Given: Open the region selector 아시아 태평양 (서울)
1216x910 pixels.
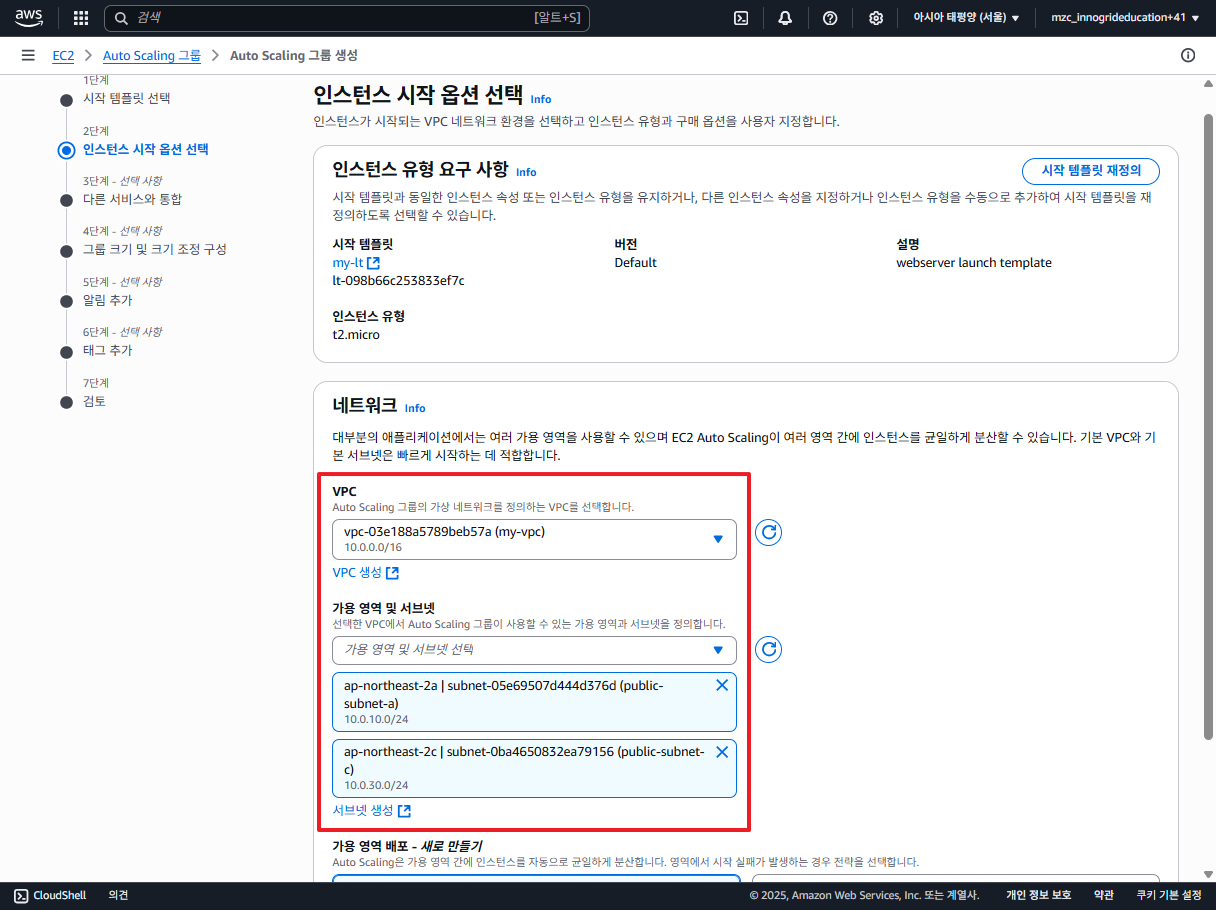Looking at the screenshot, I should click(966, 18).
